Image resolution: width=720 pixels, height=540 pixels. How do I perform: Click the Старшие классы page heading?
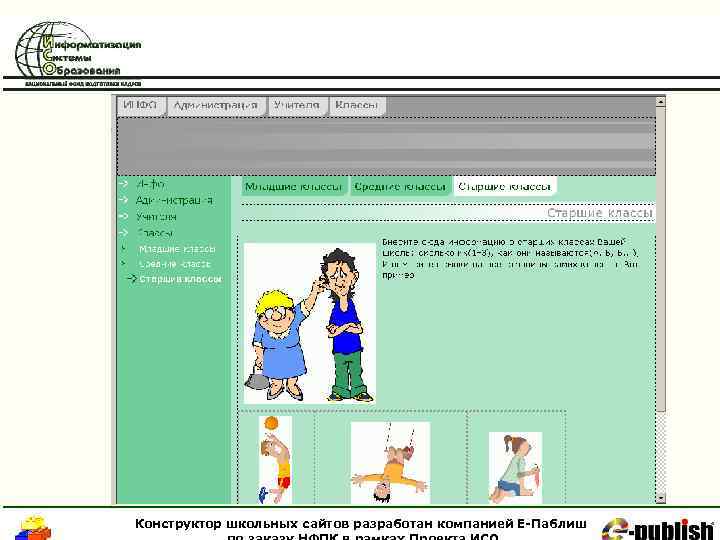[599, 213]
